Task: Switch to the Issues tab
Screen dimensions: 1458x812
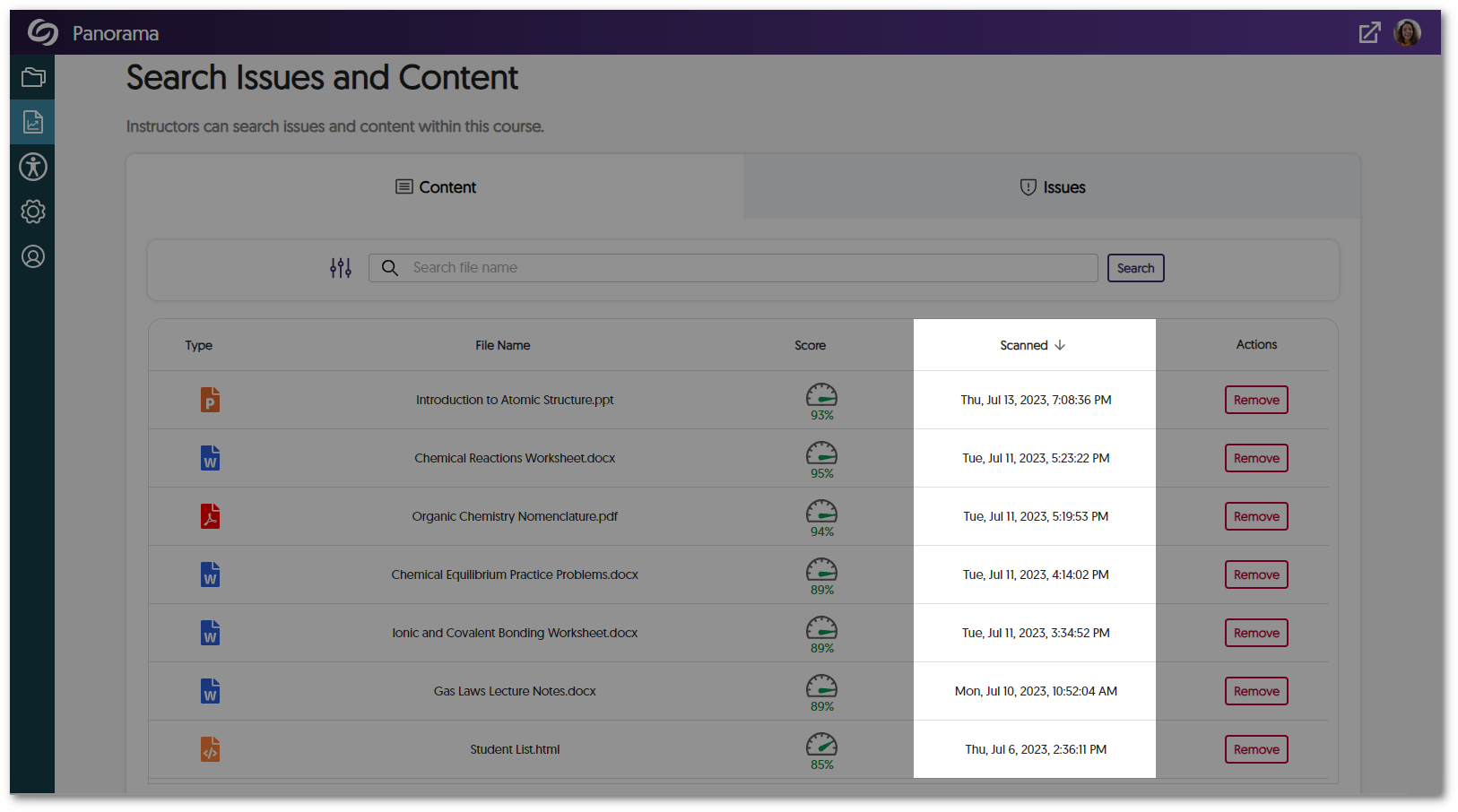Action: click(x=1052, y=186)
